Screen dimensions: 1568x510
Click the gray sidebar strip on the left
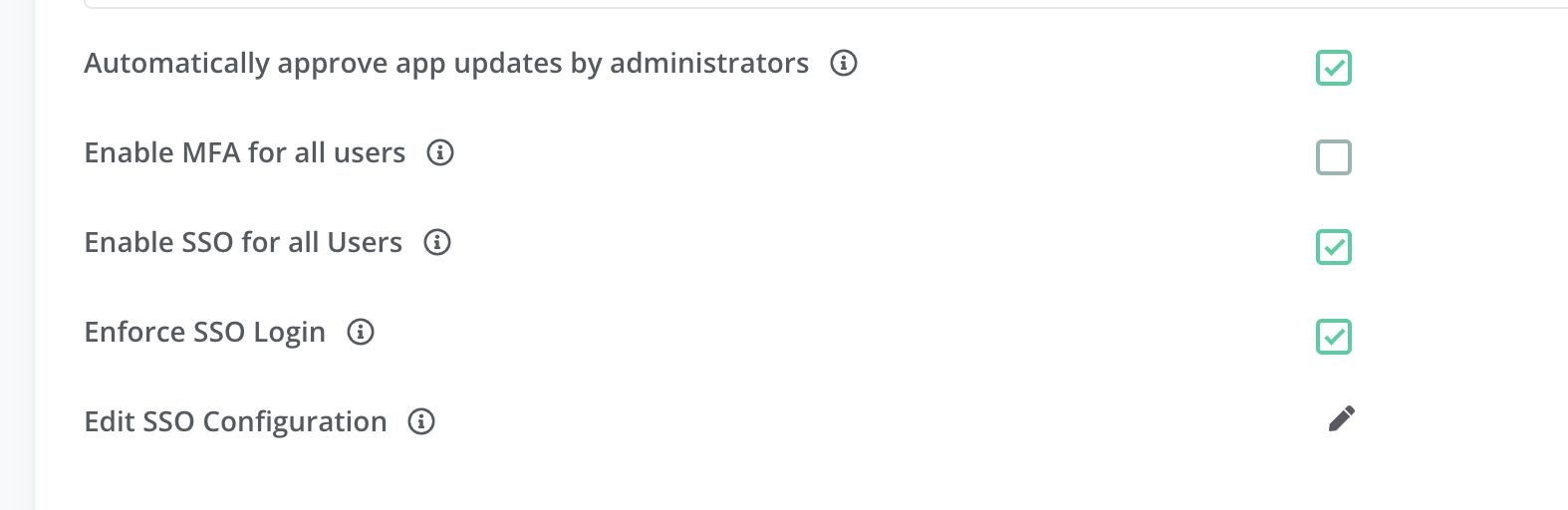17,255
